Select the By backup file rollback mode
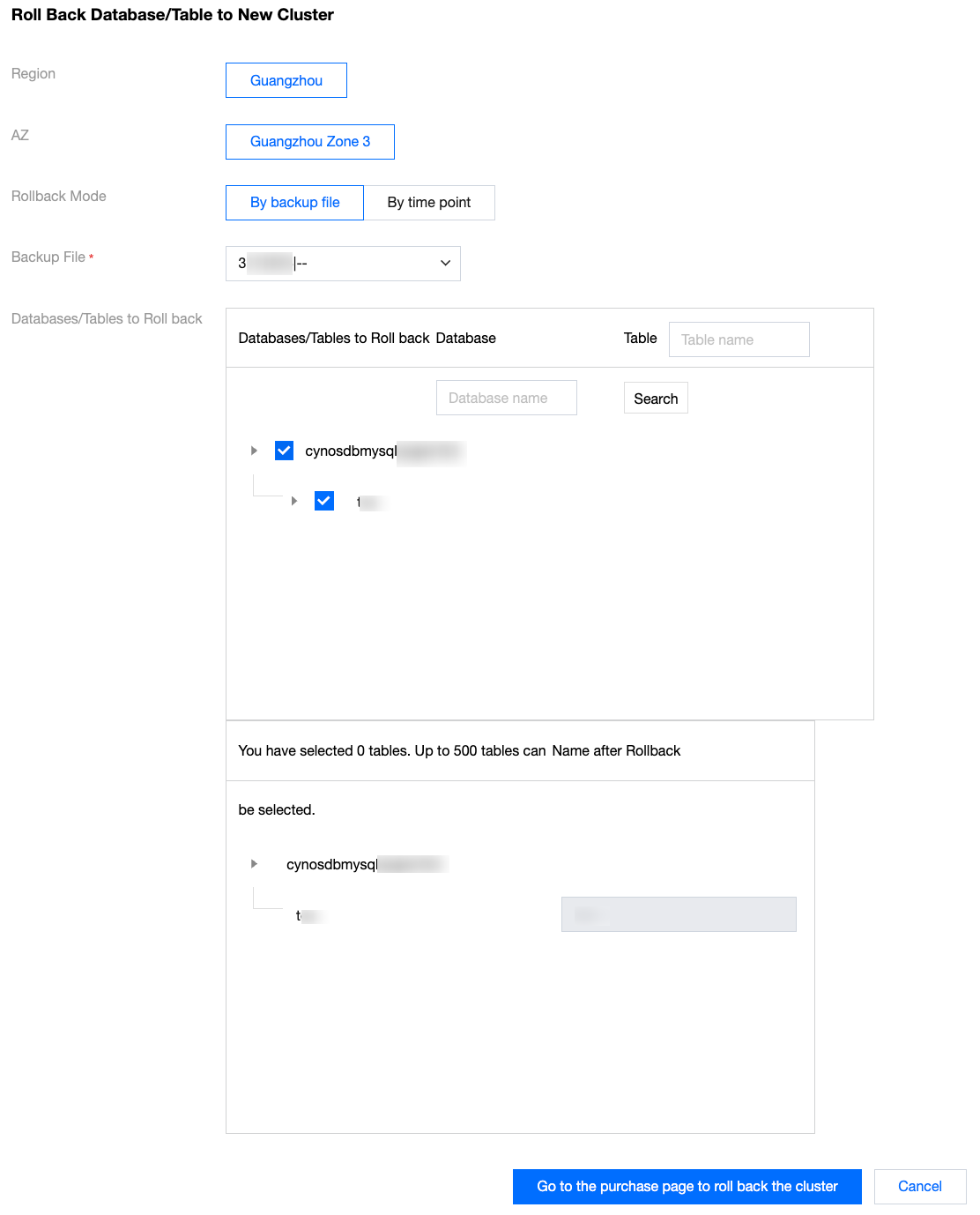This screenshot has width=980, height=1215. tap(294, 203)
